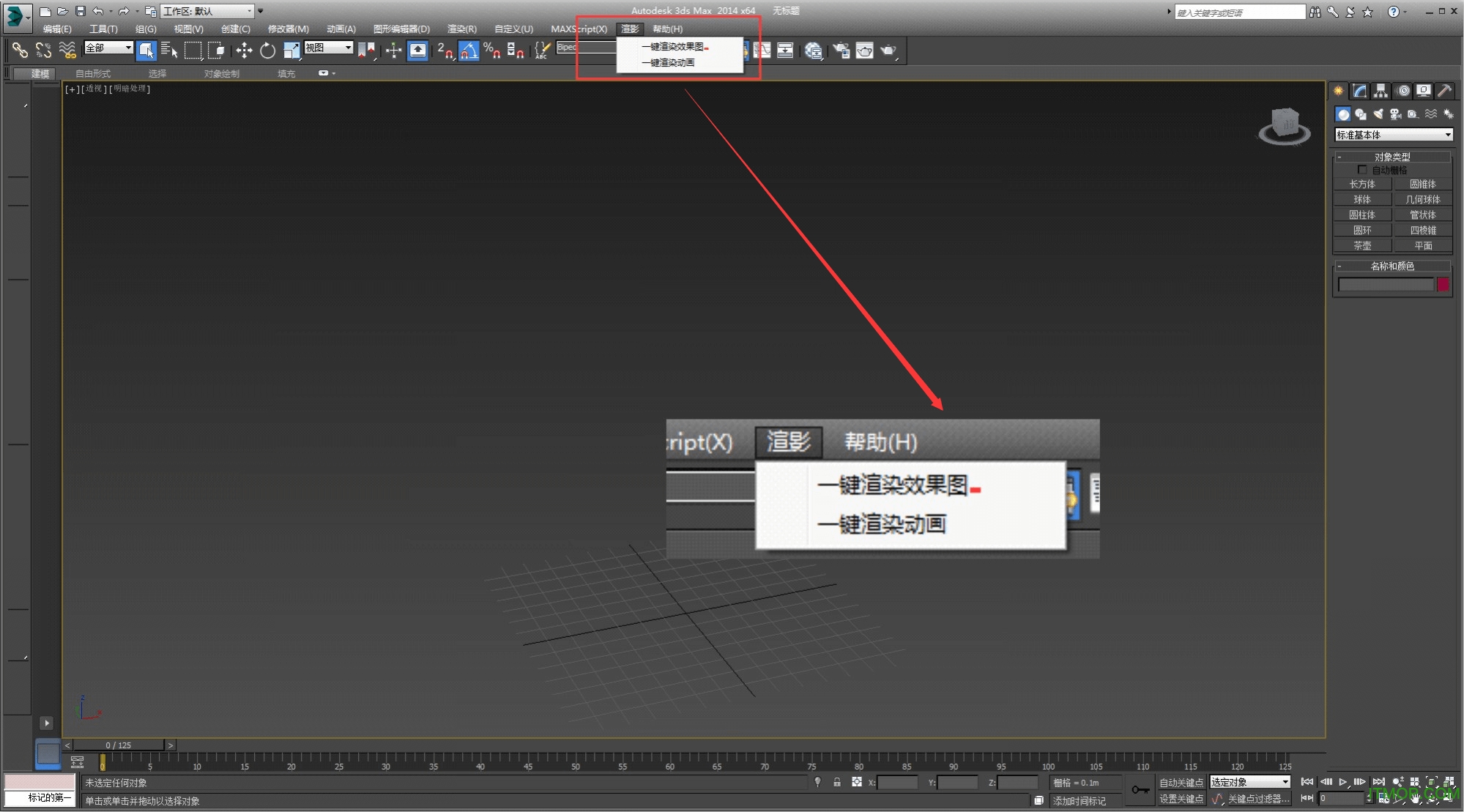
Task: Click the Open File folder icon
Action: (x=62, y=11)
